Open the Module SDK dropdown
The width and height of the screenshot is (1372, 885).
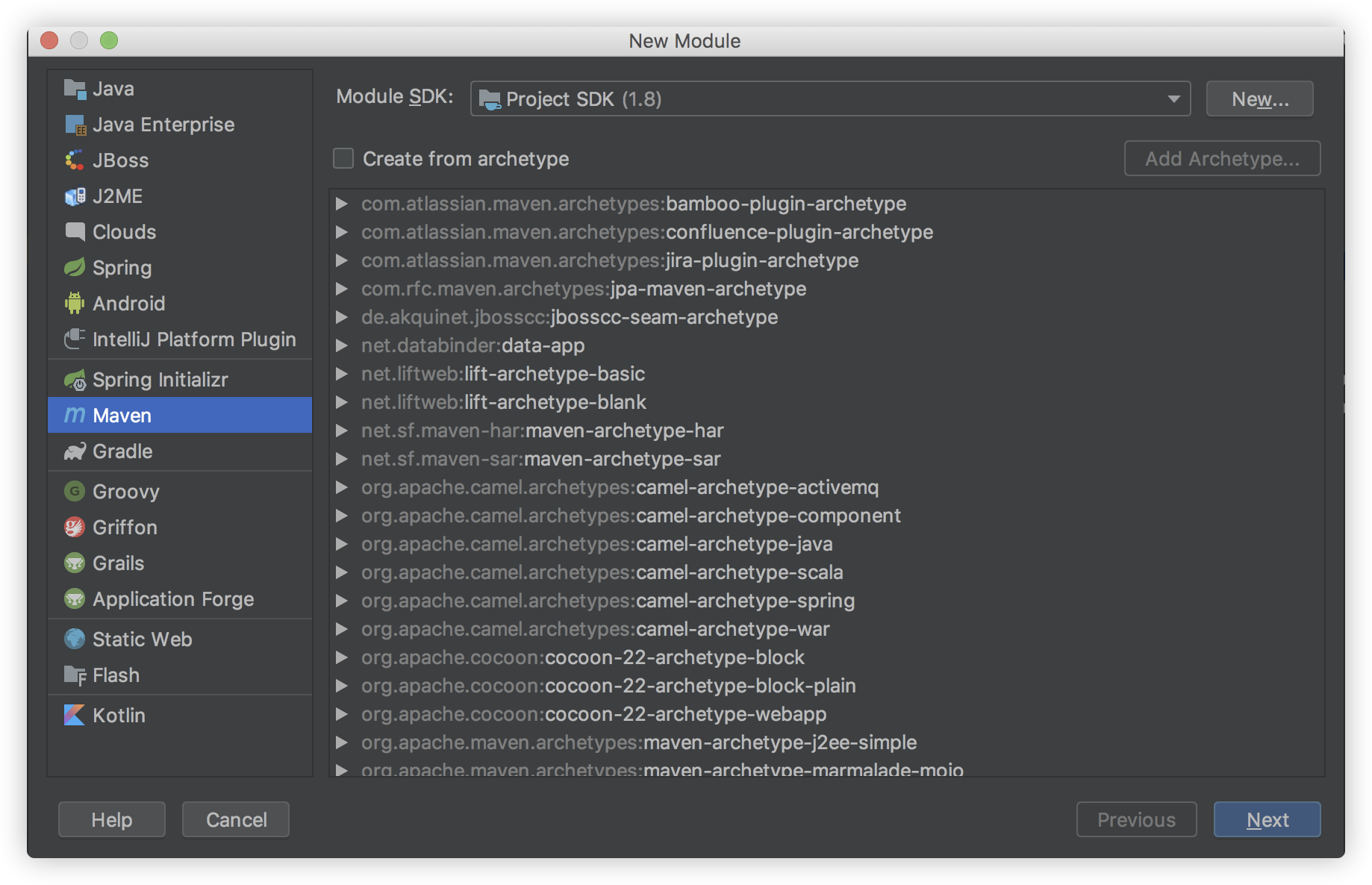point(830,98)
